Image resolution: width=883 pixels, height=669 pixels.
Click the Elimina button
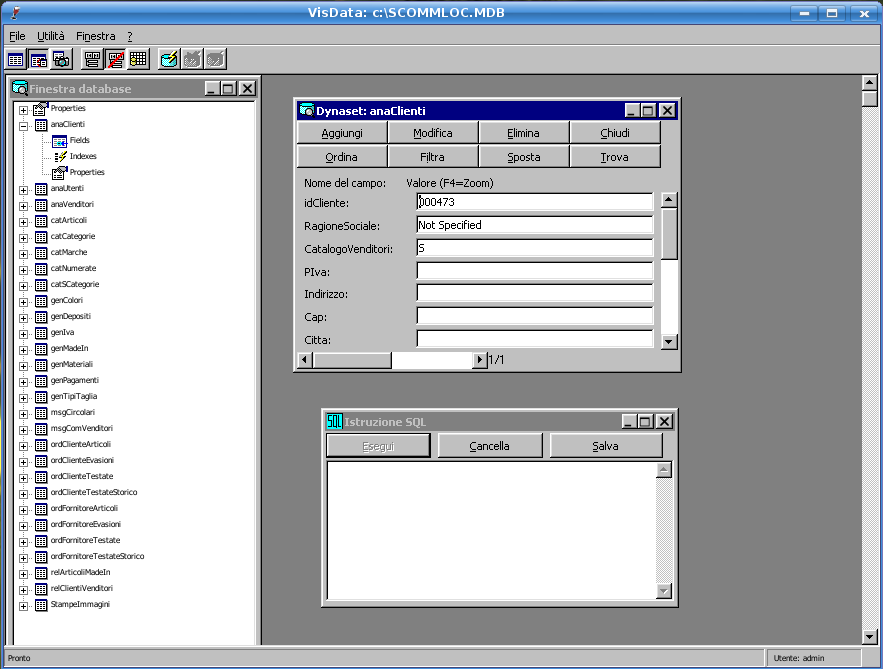[523, 133]
